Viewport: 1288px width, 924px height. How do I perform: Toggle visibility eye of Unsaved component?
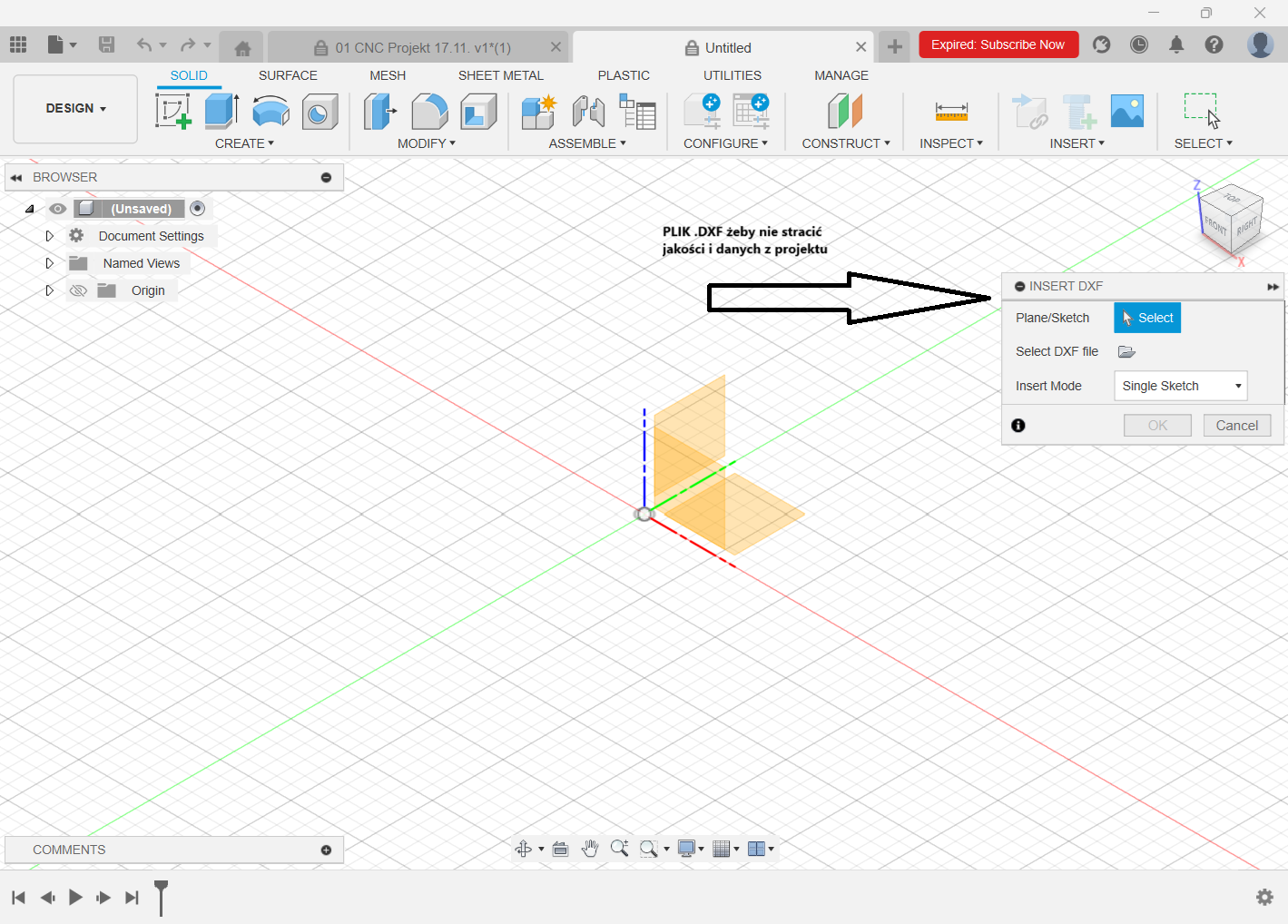coord(58,209)
